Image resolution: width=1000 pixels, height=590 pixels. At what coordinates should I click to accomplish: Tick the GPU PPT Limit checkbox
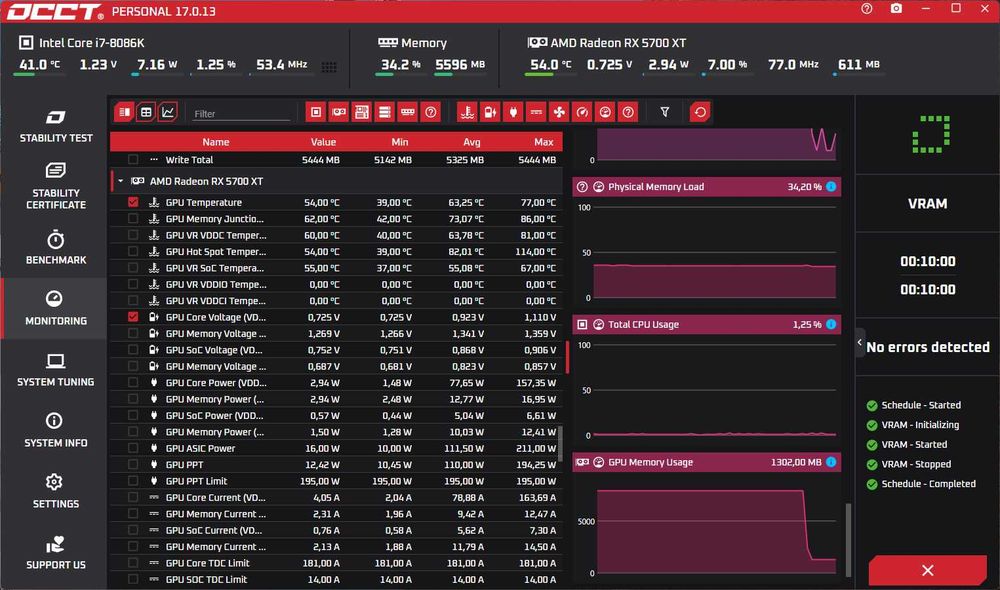(x=133, y=481)
